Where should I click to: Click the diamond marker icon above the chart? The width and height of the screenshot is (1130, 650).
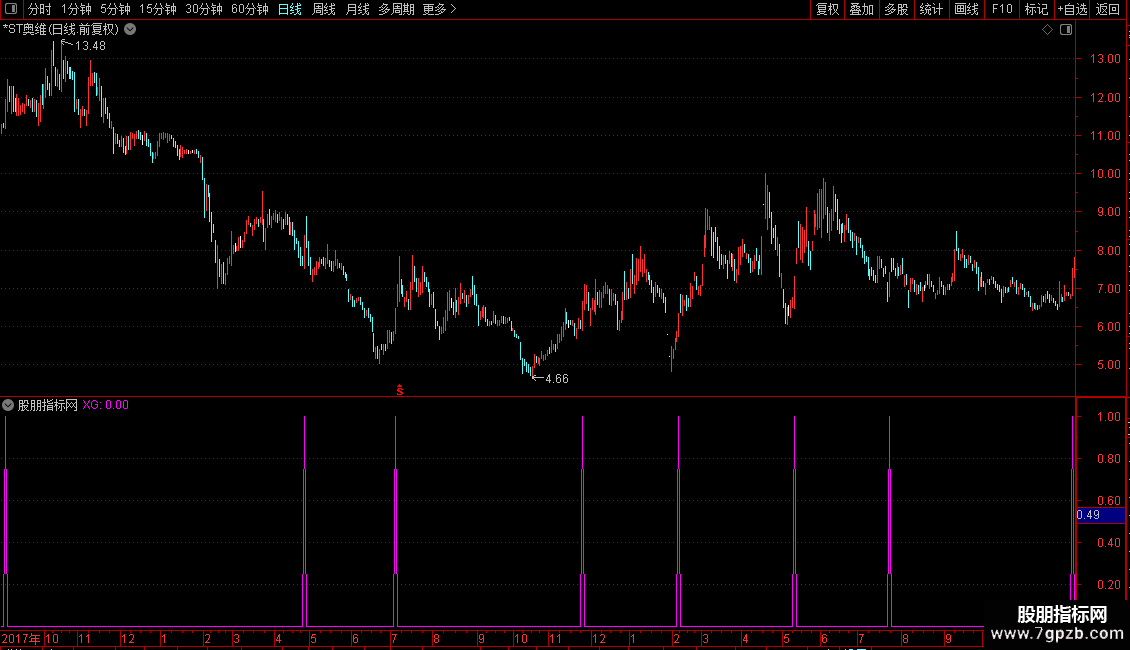coord(1048,30)
